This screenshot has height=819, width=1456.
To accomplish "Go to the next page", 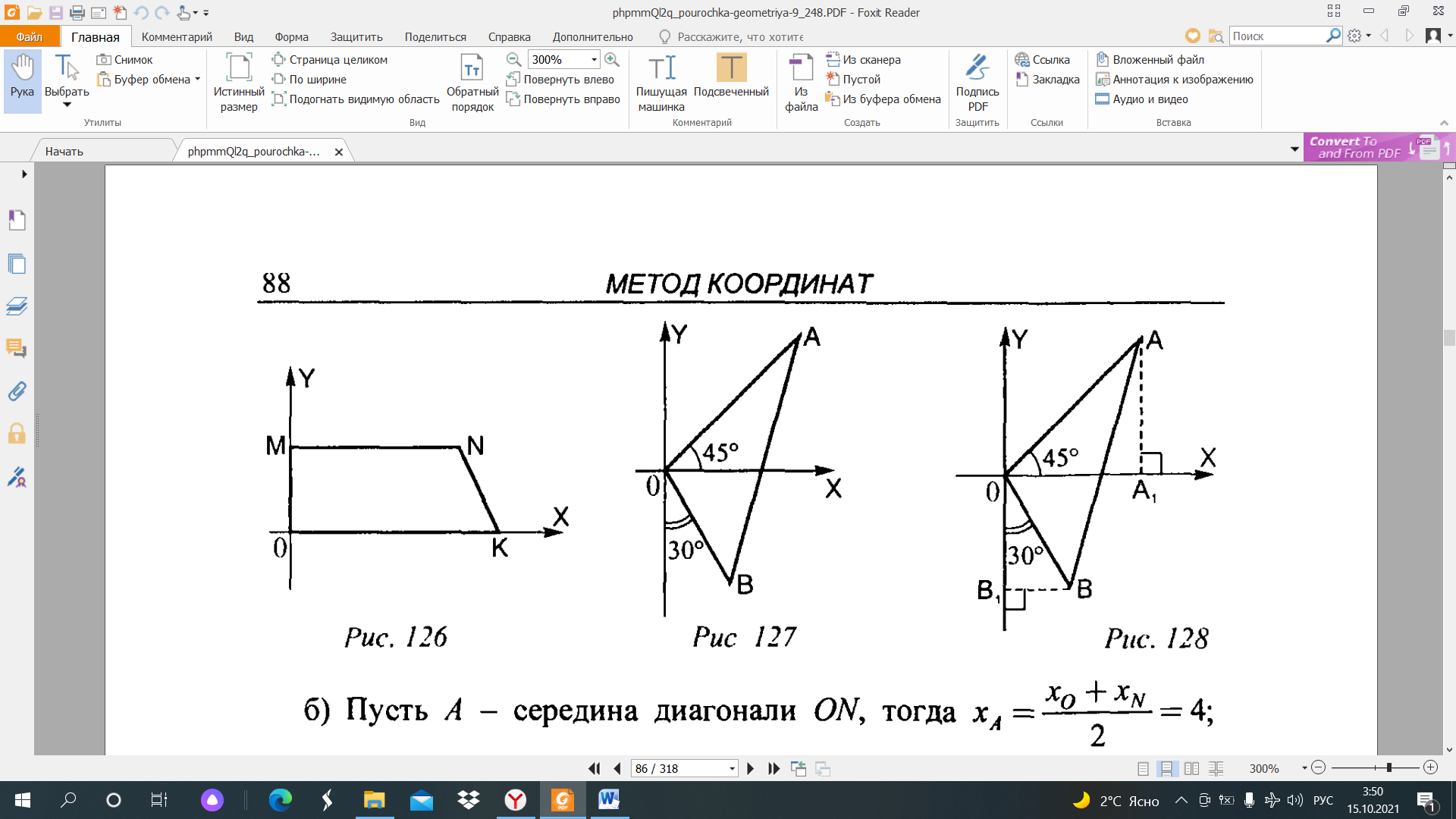I will pyautogui.click(x=751, y=768).
